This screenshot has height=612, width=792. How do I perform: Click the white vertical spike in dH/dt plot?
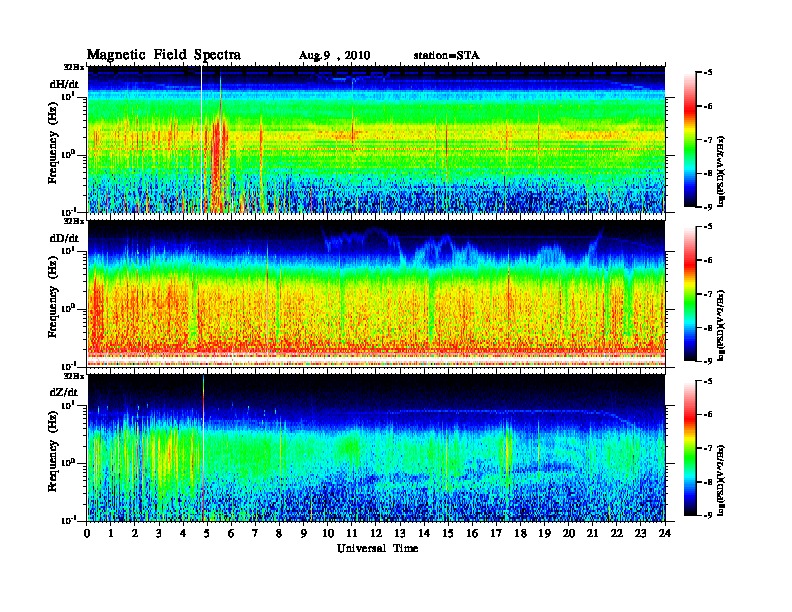202,139
